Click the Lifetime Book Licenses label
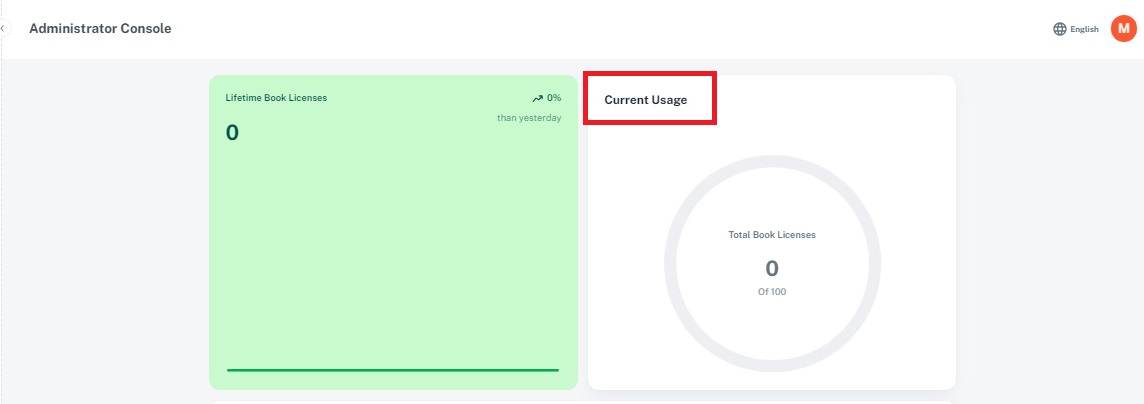1144x404 pixels. pyautogui.click(x=276, y=98)
